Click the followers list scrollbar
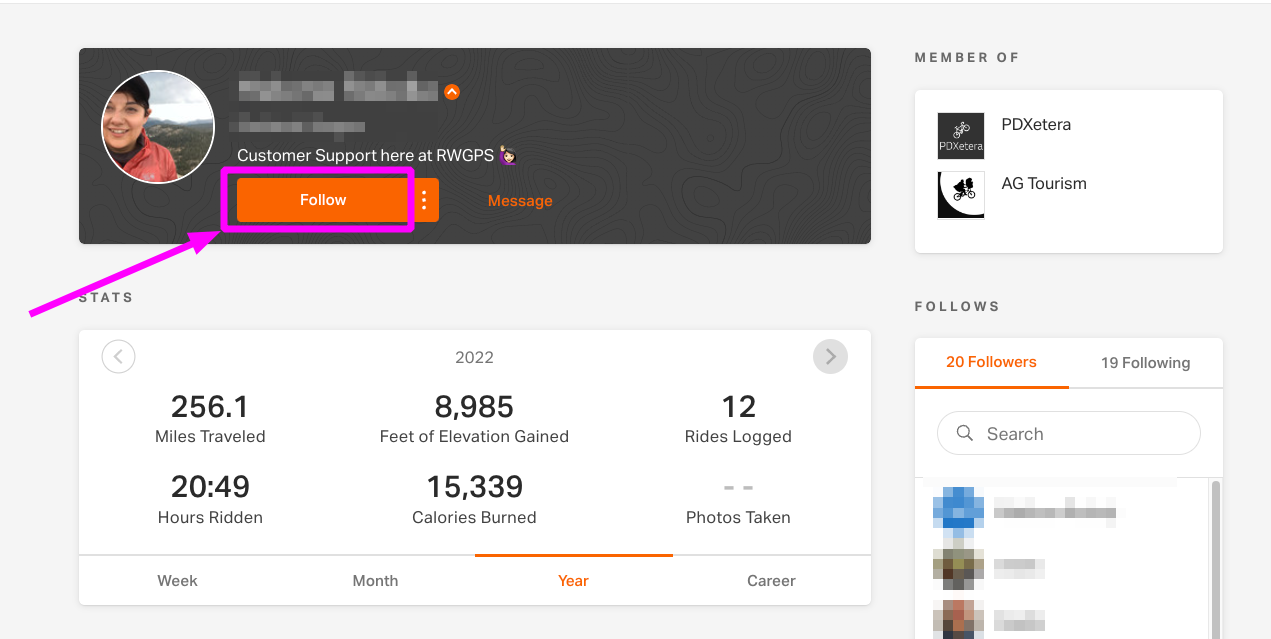The width and height of the screenshot is (1271, 639). (x=1216, y=559)
